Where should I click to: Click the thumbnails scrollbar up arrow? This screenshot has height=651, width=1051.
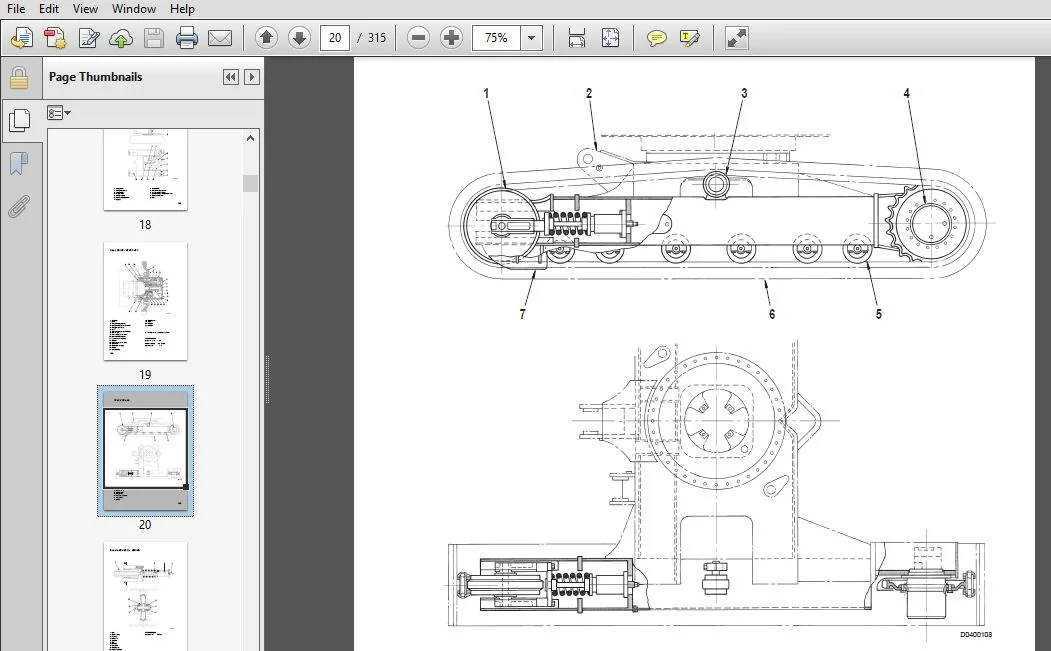click(251, 139)
